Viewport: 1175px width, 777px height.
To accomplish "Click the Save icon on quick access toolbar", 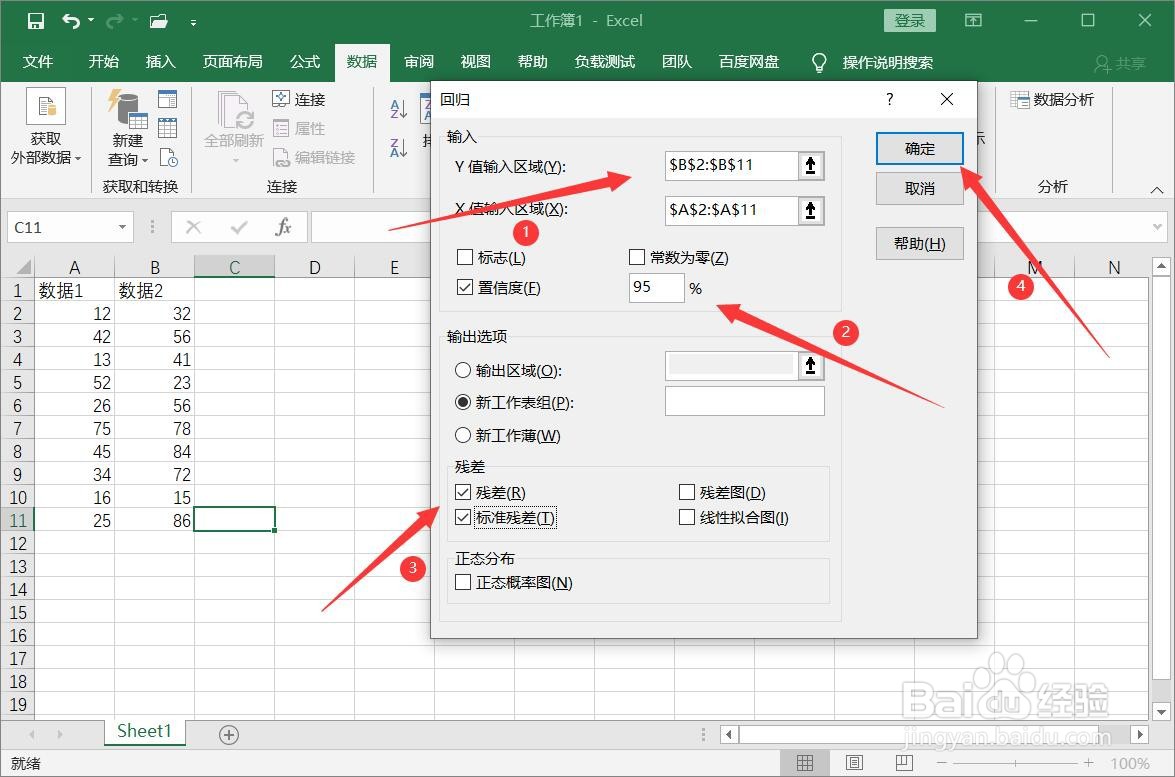I will coord(36,20).
